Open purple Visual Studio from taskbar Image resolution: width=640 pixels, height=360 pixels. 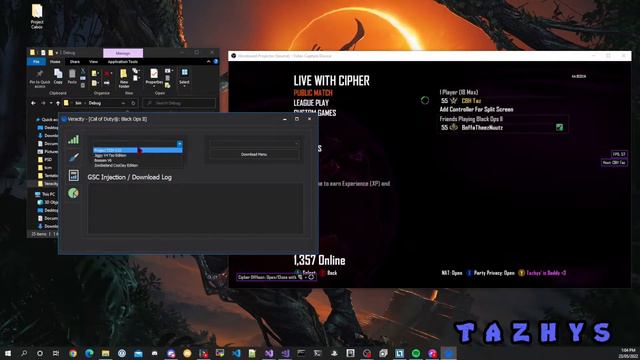(x=269, y=353)
